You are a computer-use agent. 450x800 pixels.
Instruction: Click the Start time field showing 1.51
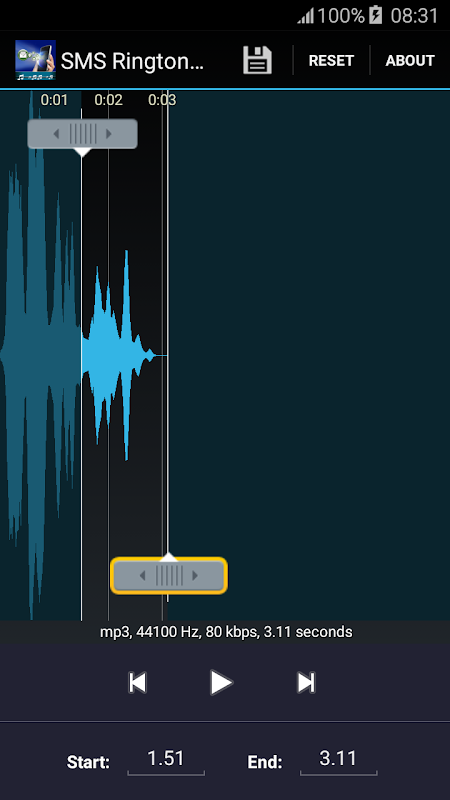[166, 761]
